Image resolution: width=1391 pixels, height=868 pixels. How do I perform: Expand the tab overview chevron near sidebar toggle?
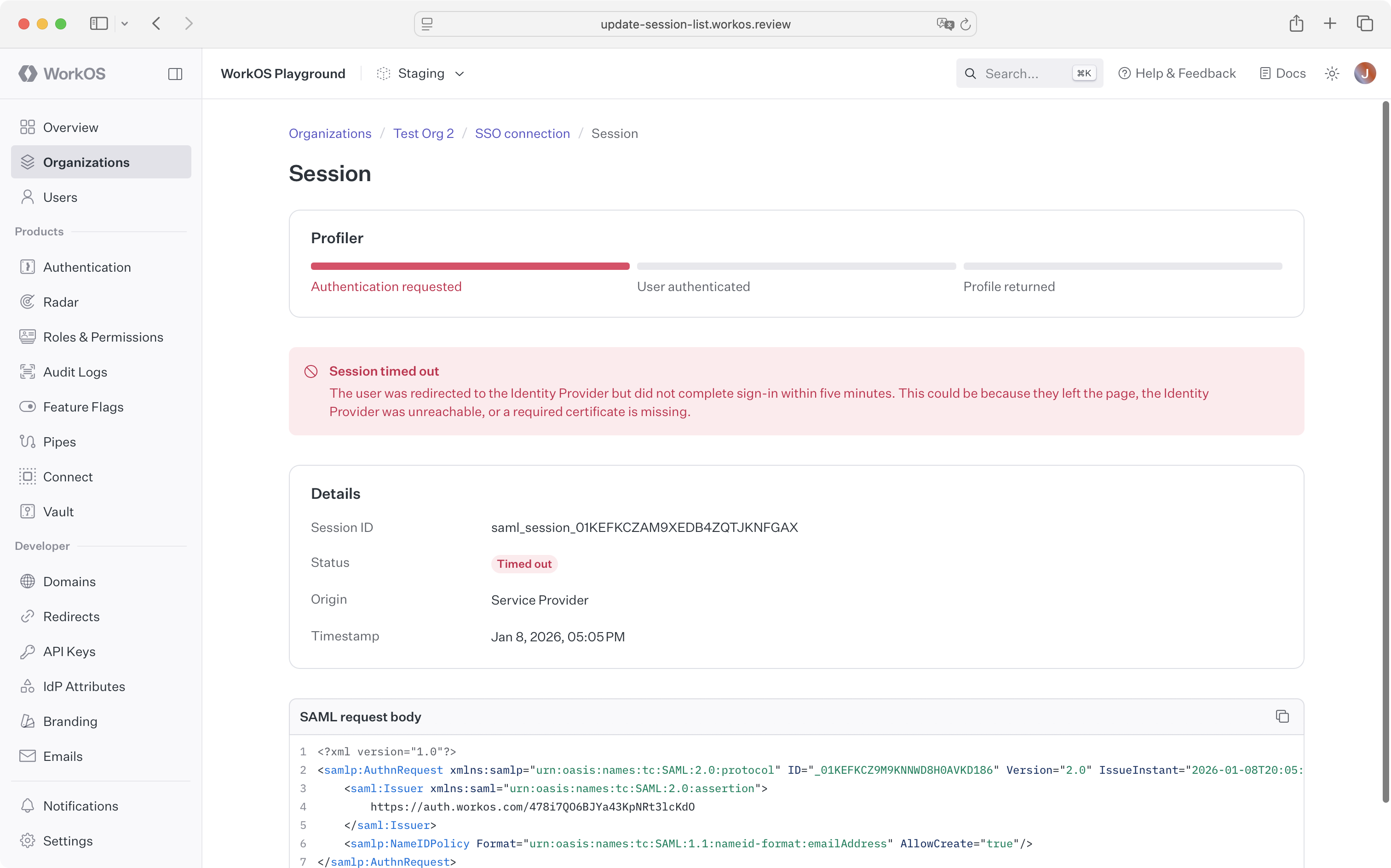coord(125,23)
